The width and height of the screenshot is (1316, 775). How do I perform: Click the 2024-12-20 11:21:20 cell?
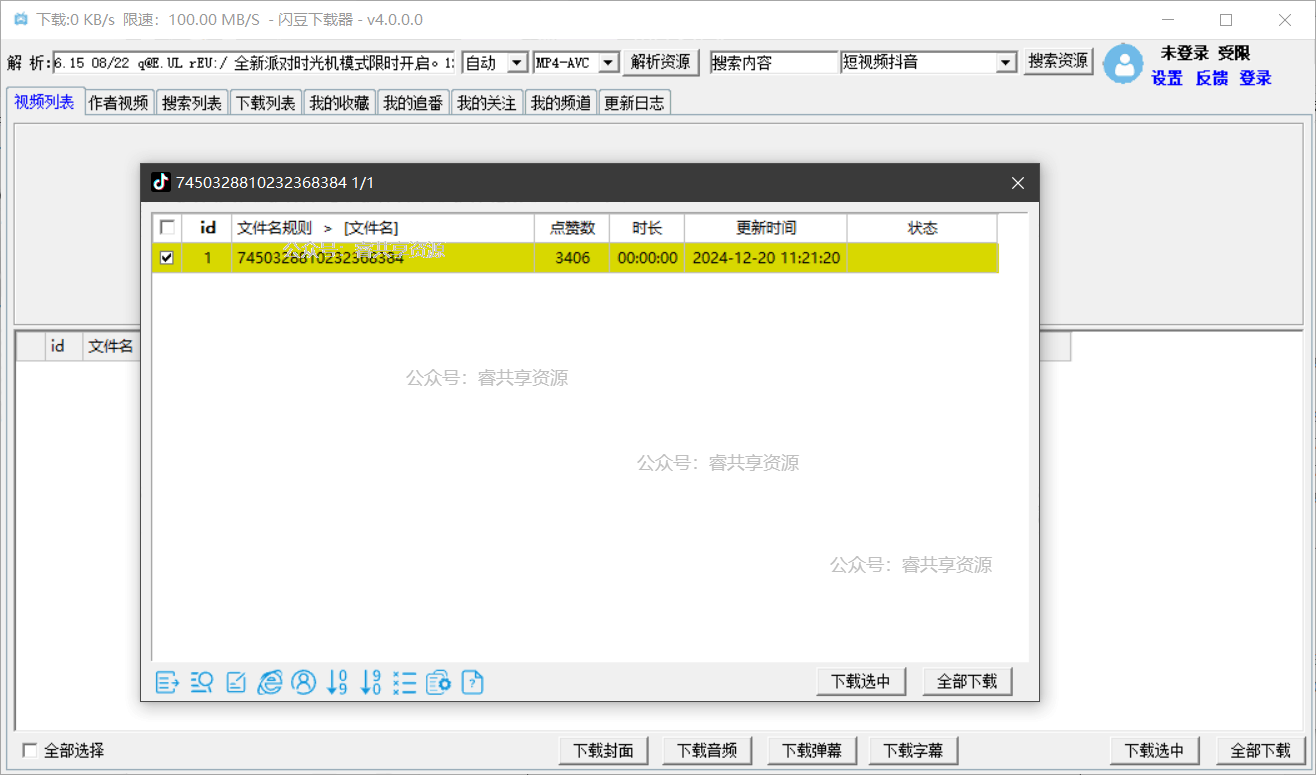[766, 258]
